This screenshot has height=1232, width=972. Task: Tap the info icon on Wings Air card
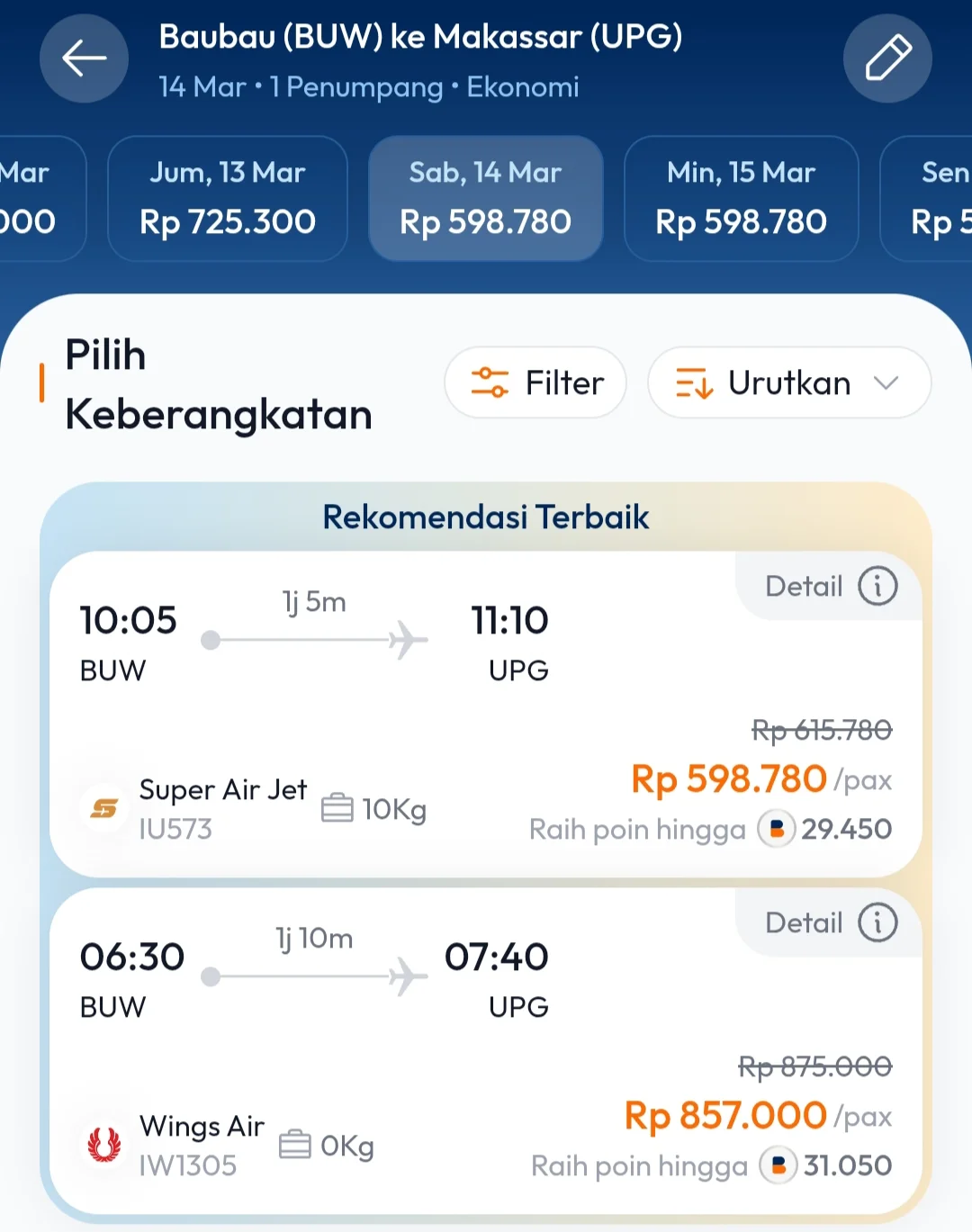pos(877,923)
